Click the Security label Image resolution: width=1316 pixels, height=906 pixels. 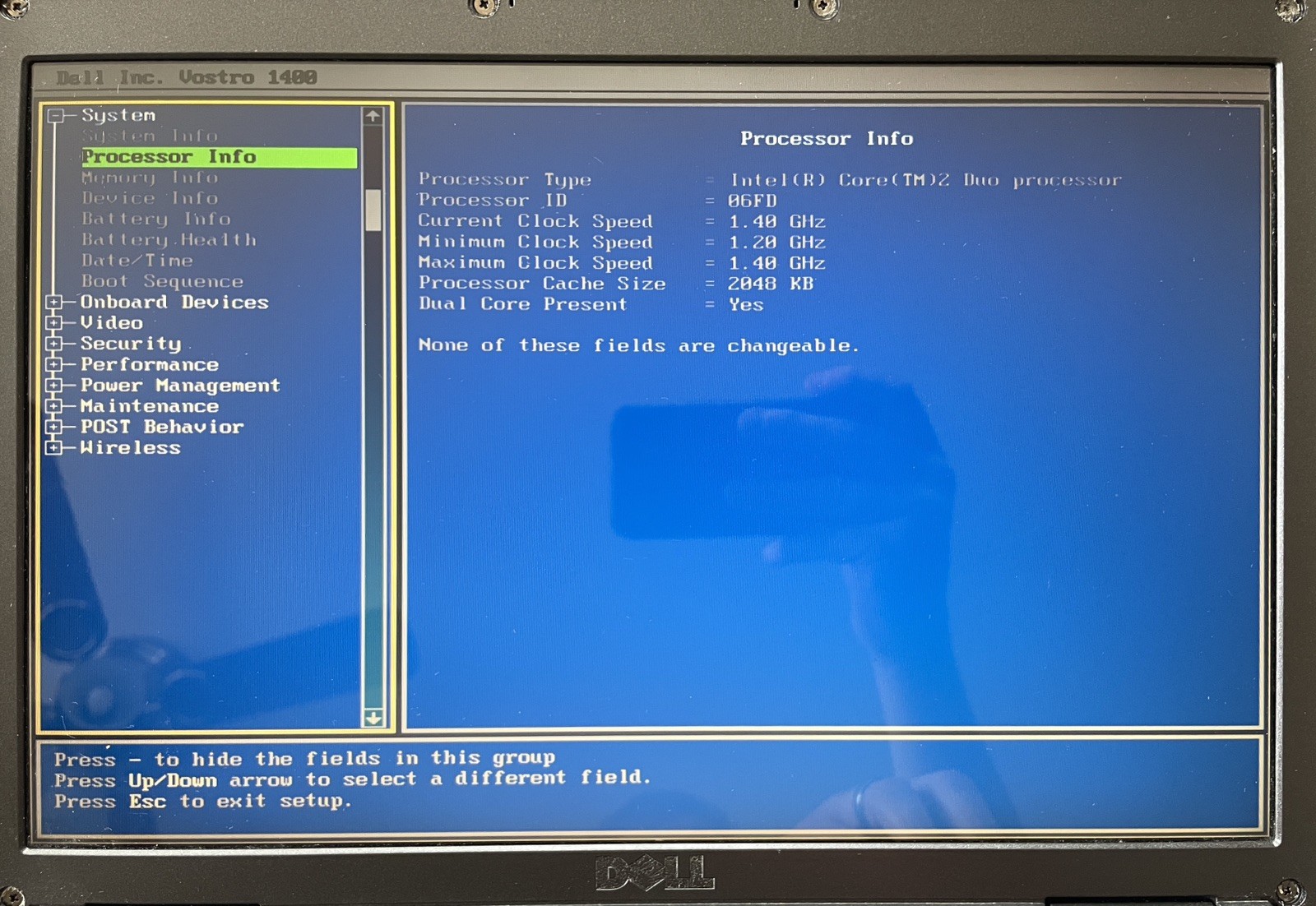131,344
